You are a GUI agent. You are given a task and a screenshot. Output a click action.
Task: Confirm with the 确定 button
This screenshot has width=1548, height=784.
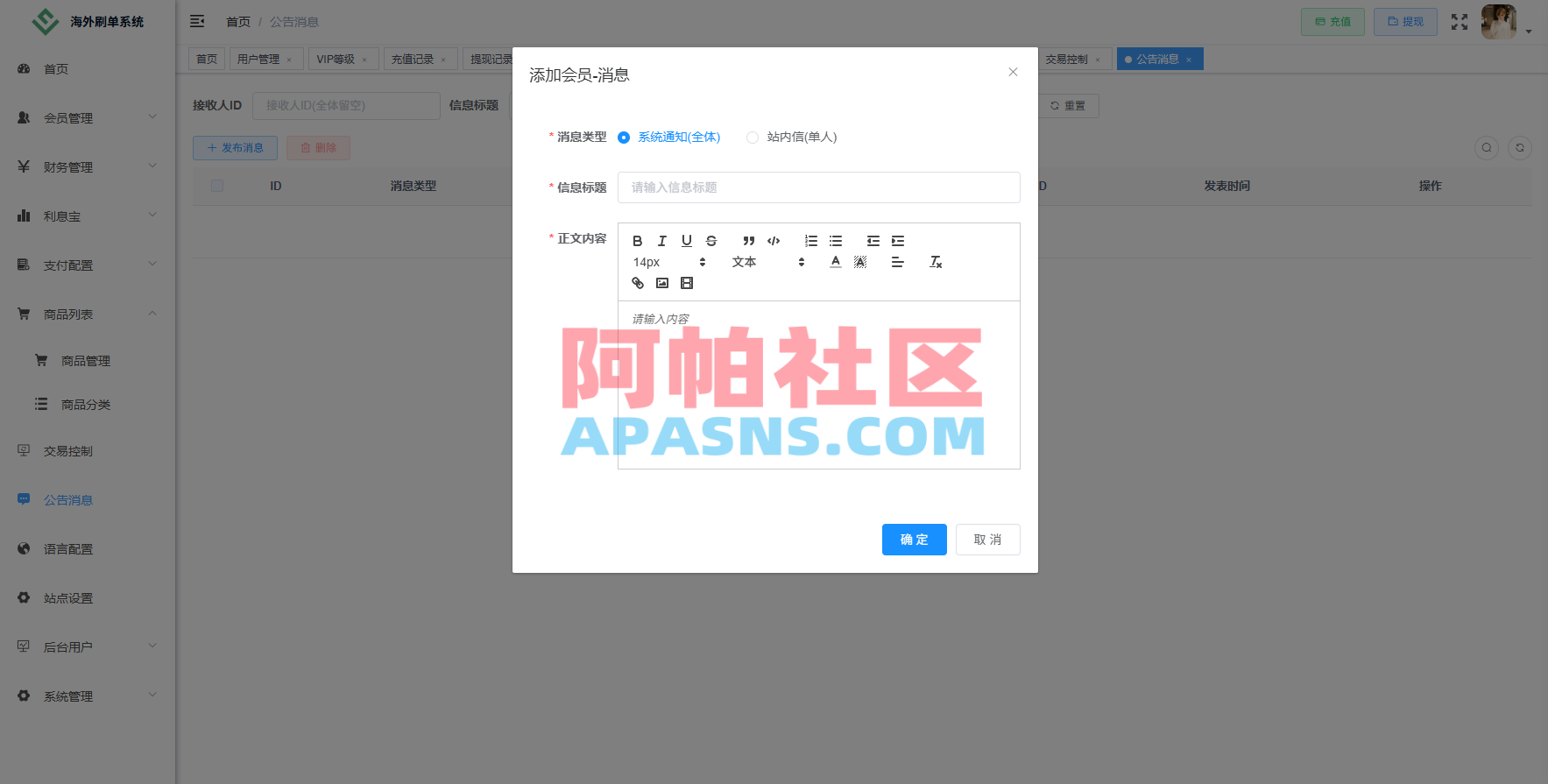tap(915, 540)
